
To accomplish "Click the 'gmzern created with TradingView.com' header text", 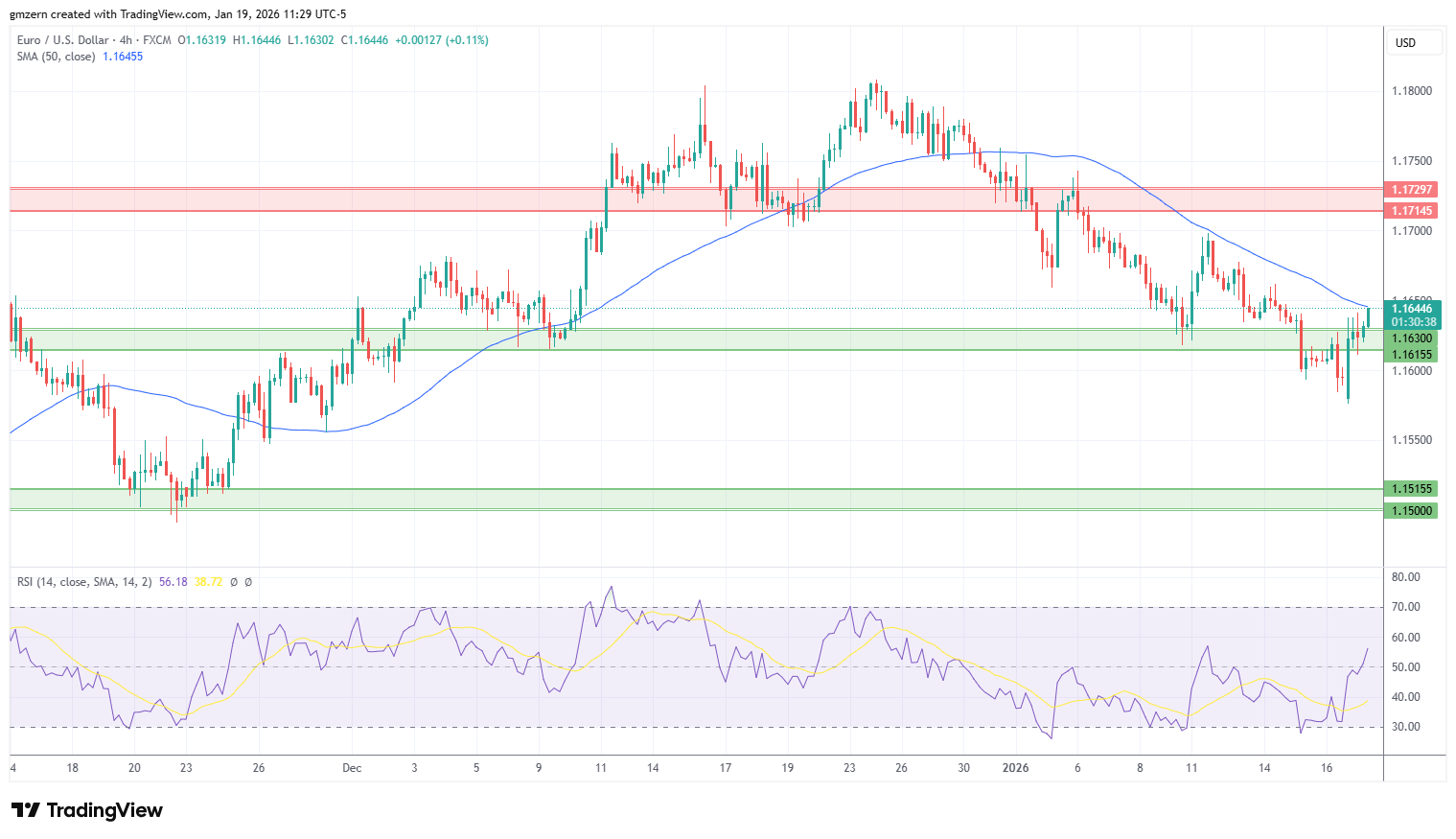I will pos(109,14).
